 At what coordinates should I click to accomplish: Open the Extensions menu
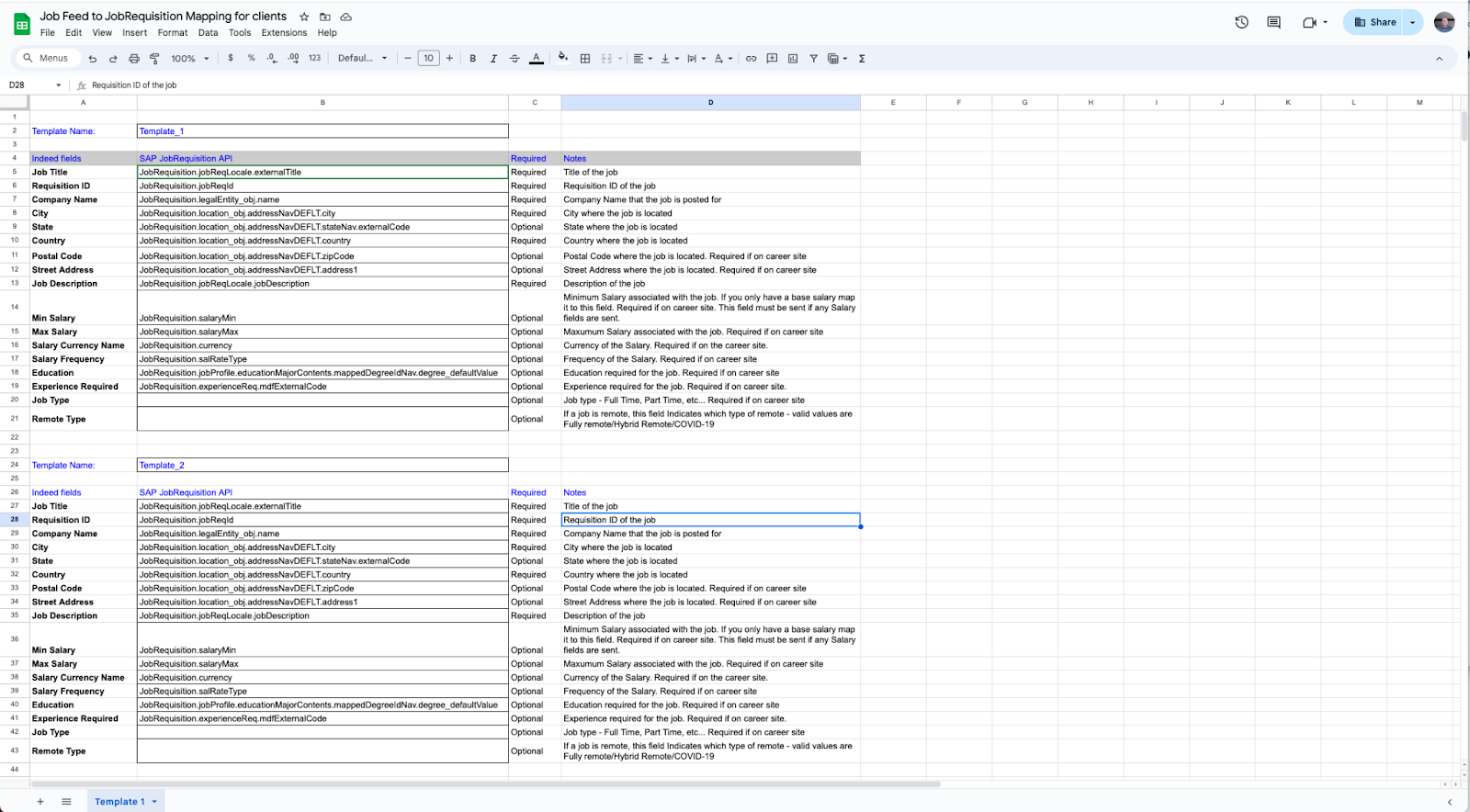(x=284, y=32)
